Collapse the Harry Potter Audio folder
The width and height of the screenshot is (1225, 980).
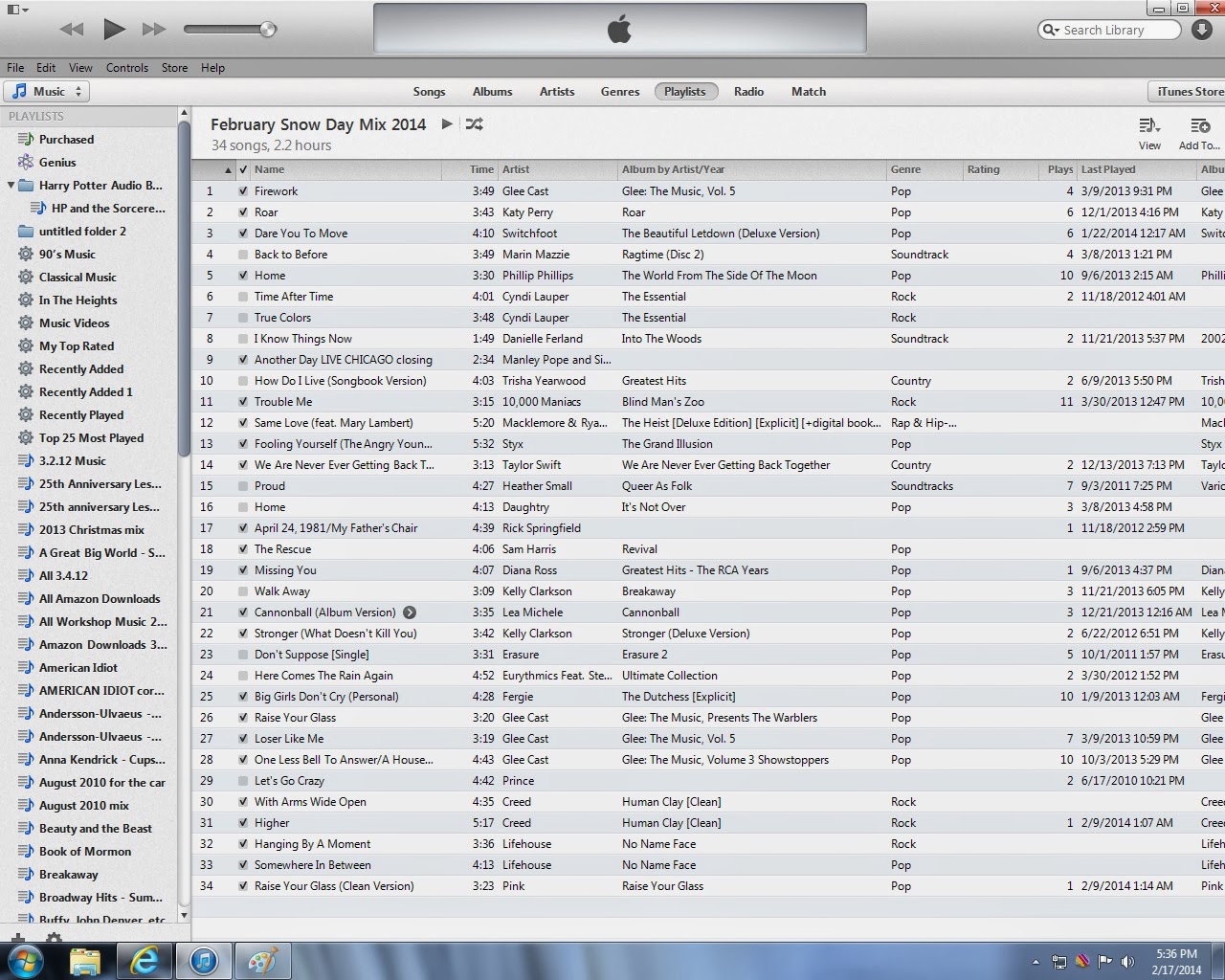pos(11,185)
